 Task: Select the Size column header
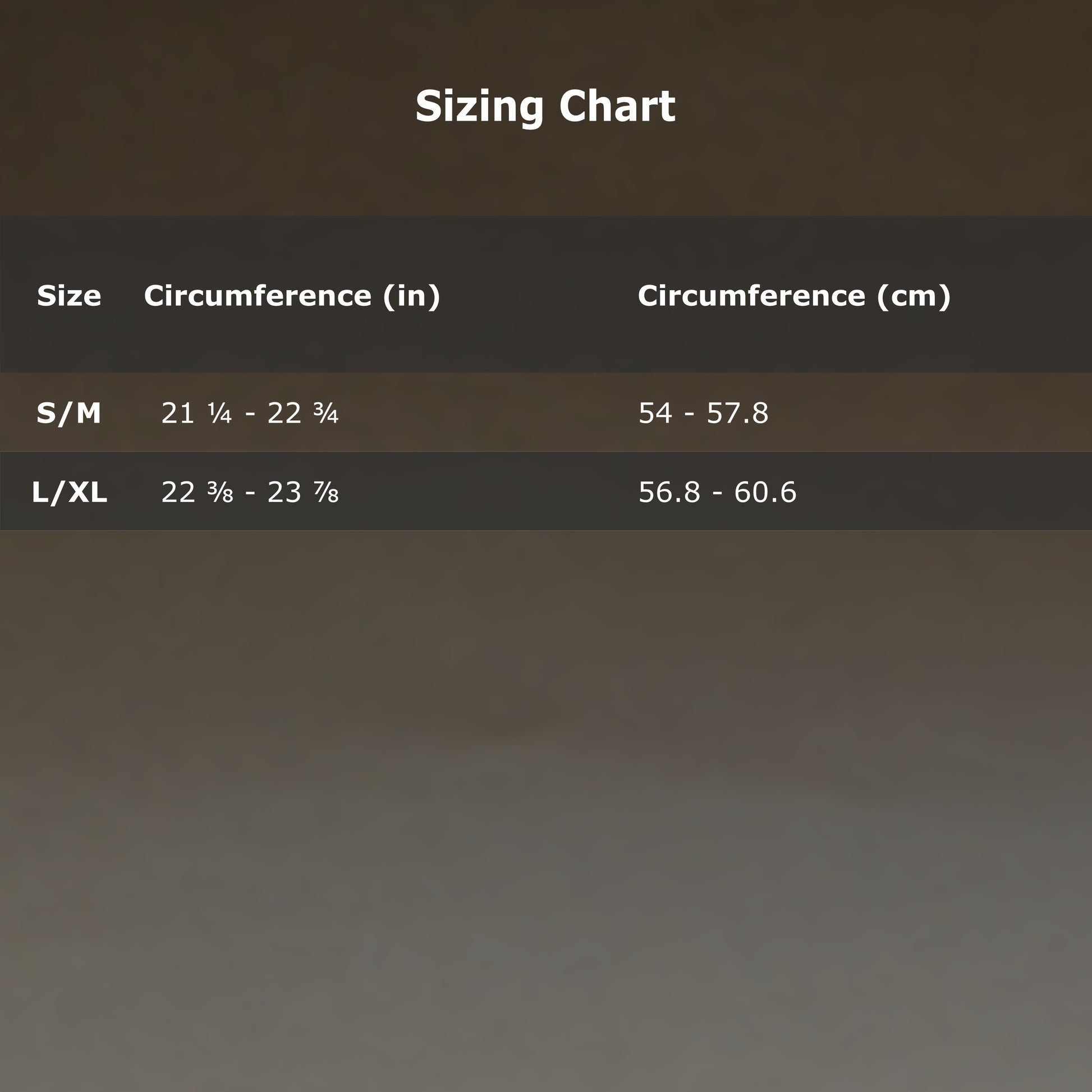(x=69, y=296)
